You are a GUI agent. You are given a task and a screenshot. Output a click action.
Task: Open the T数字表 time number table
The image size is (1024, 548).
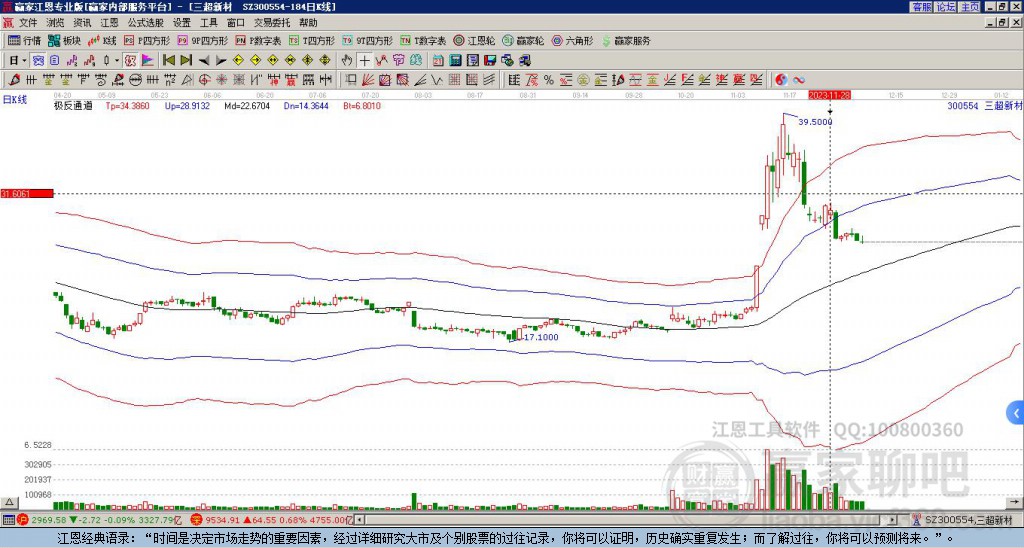423,40
